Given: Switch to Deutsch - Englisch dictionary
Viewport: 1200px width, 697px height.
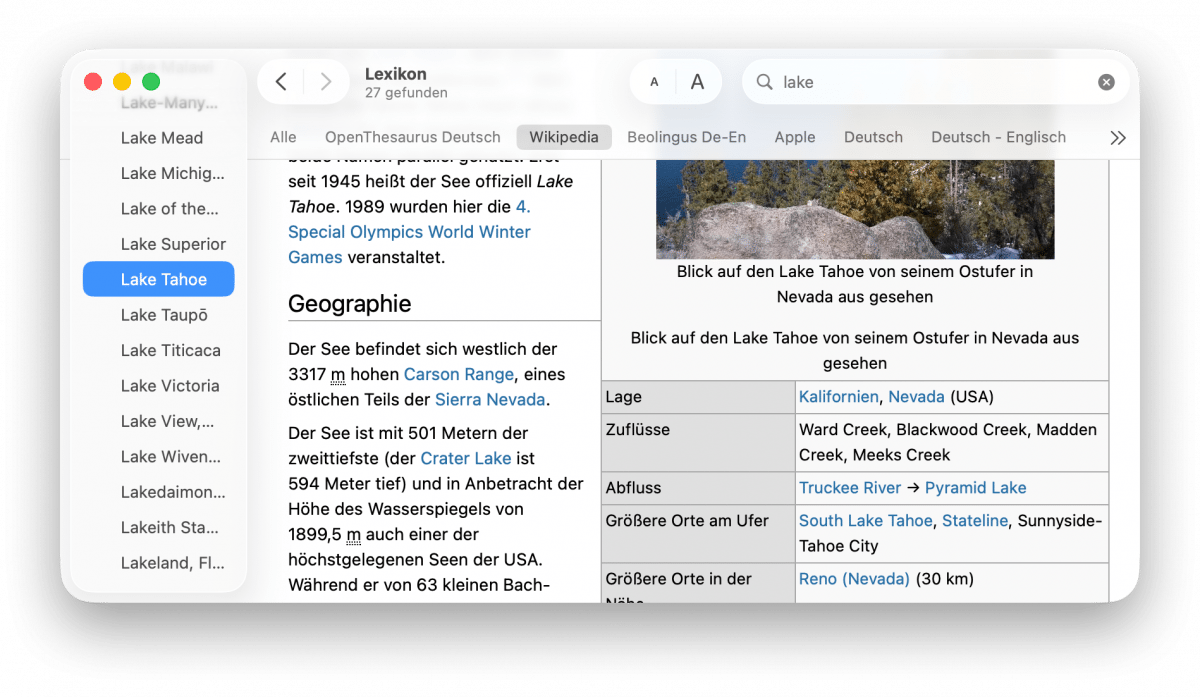Looking at the screenshot, I should click(998, 137).
